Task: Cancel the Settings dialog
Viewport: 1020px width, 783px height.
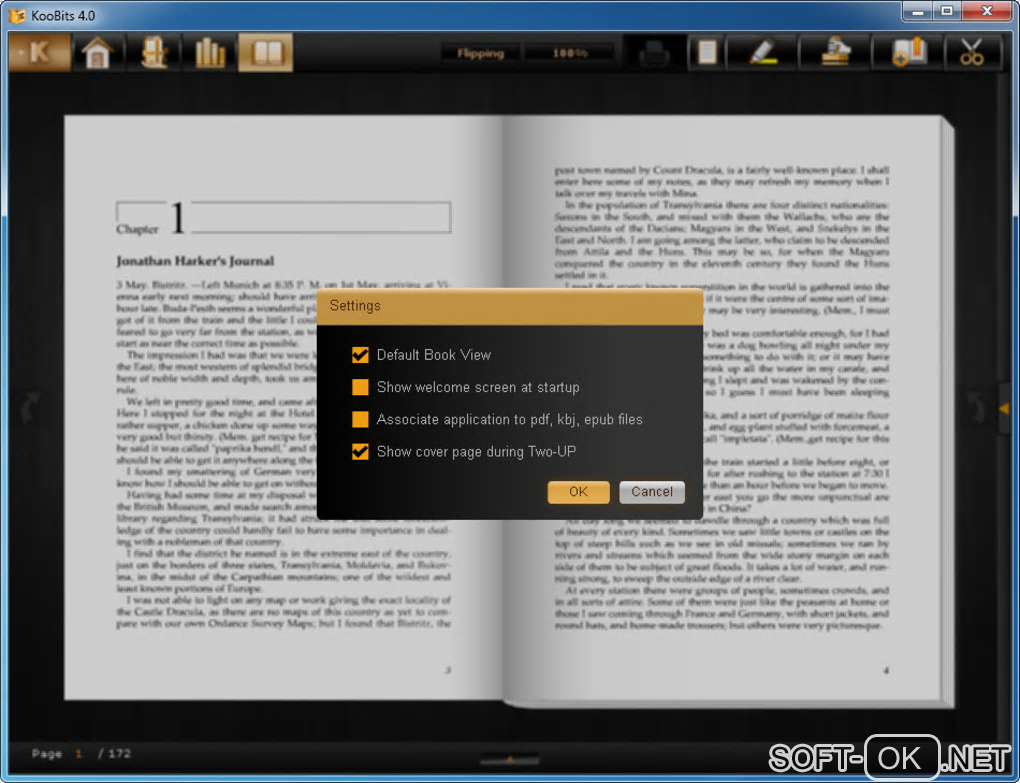Action: click(652, 492)
